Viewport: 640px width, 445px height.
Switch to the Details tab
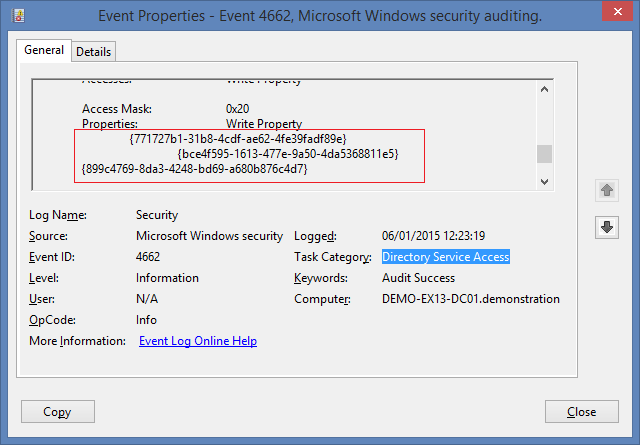[x=93, y=51]
